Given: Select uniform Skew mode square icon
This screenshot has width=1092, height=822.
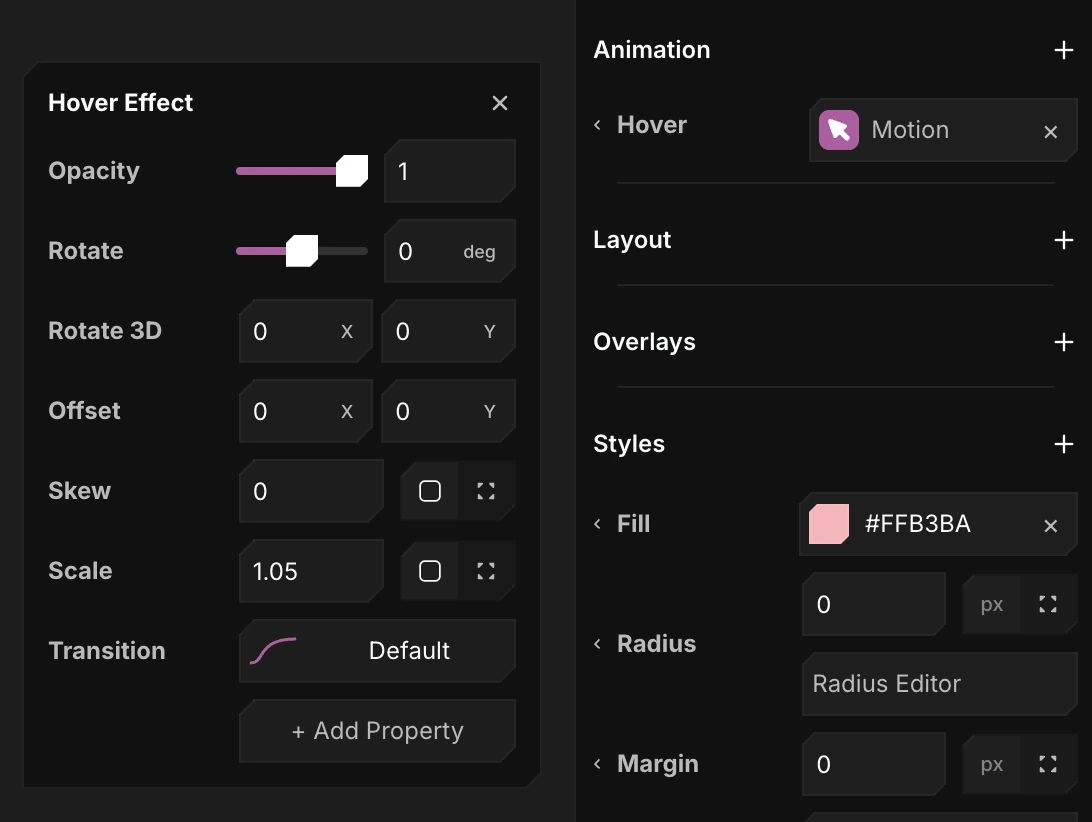Looking at the screenshot, I should point(430,491).
